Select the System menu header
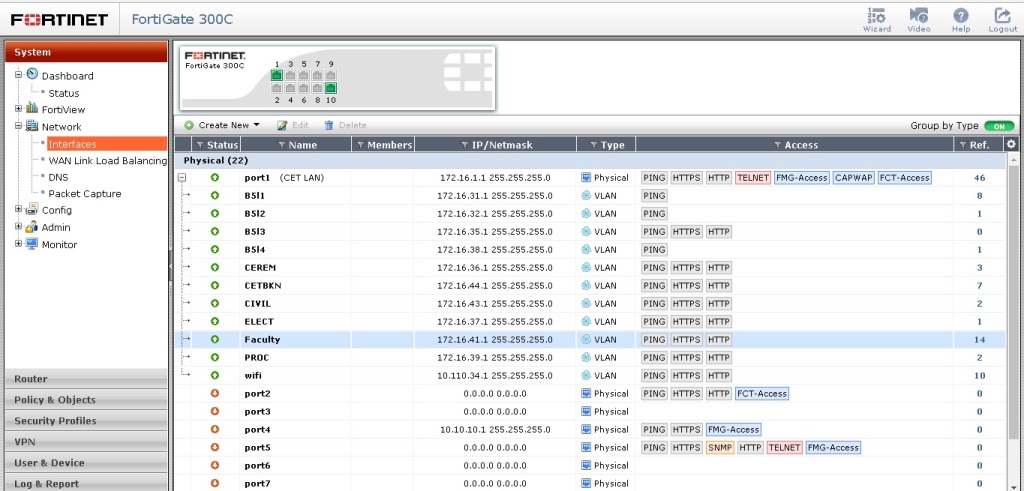The image size is (1024, 491). [x=86, y=52]
